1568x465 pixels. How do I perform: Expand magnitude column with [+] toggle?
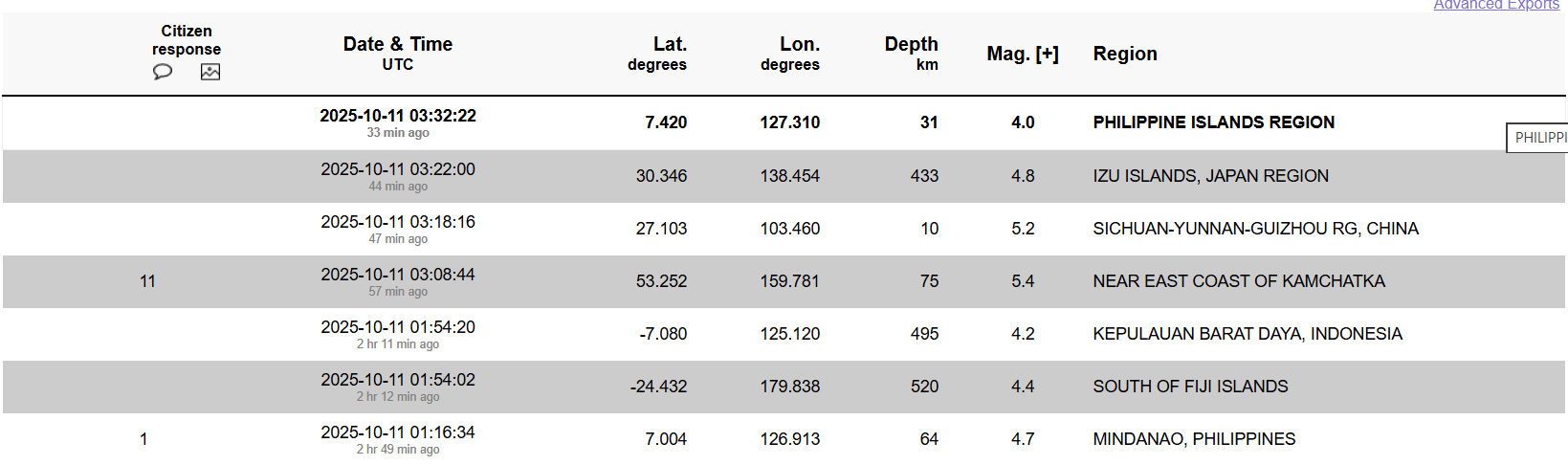[1047, 55]
